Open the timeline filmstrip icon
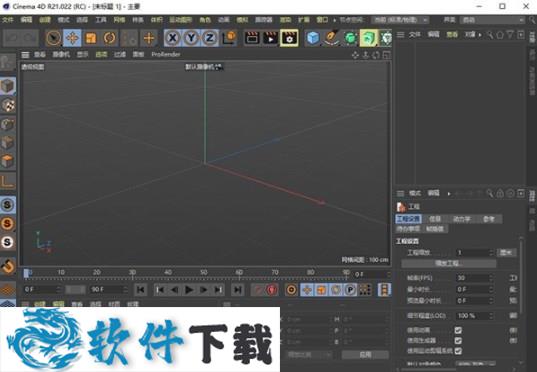Image resolution: width=537 pixels, height=372 pixels. tap(385, 290)
